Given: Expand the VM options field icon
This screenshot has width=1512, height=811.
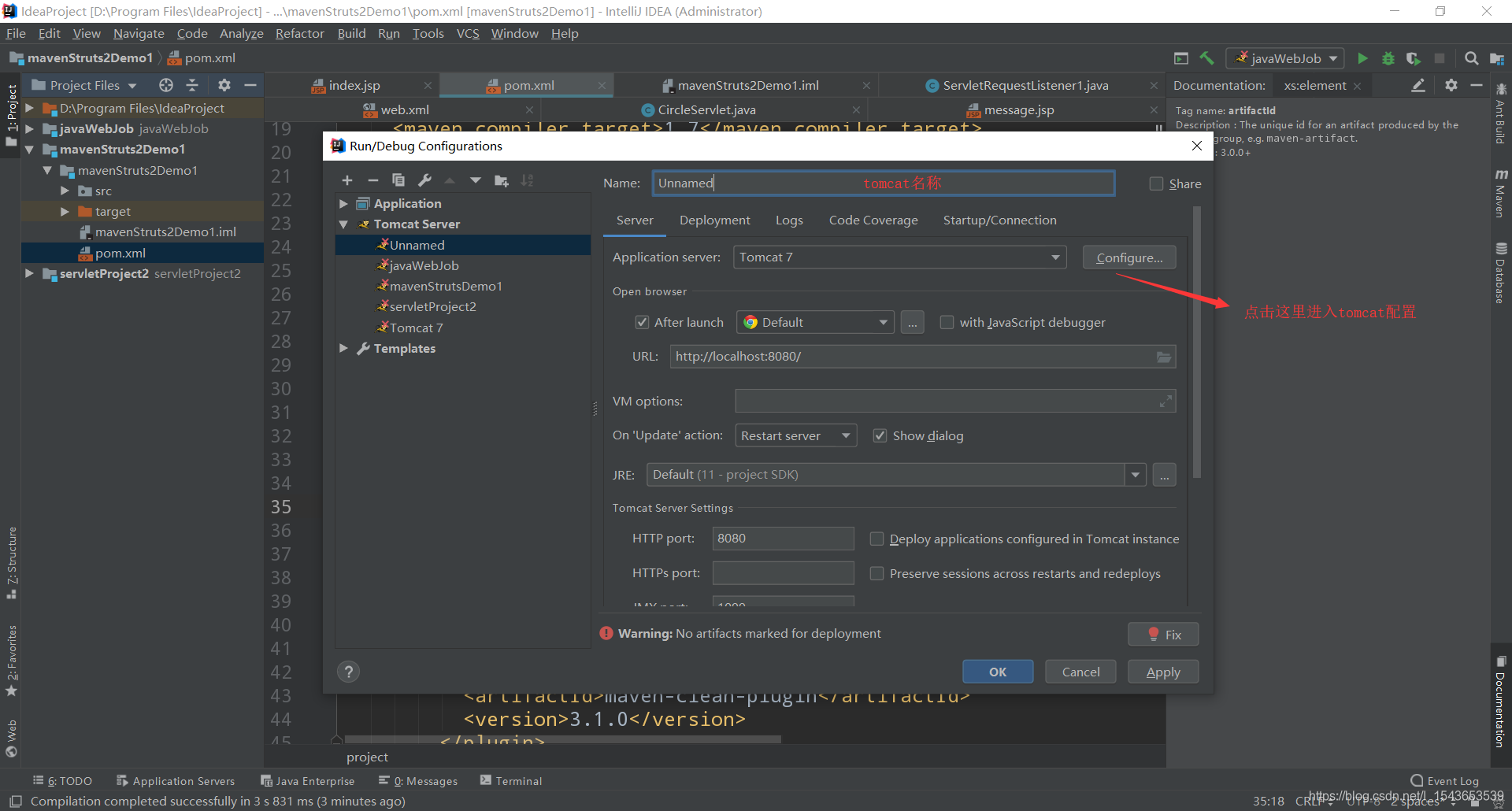Looking at the screenshot, I should tap(1165, 402).
